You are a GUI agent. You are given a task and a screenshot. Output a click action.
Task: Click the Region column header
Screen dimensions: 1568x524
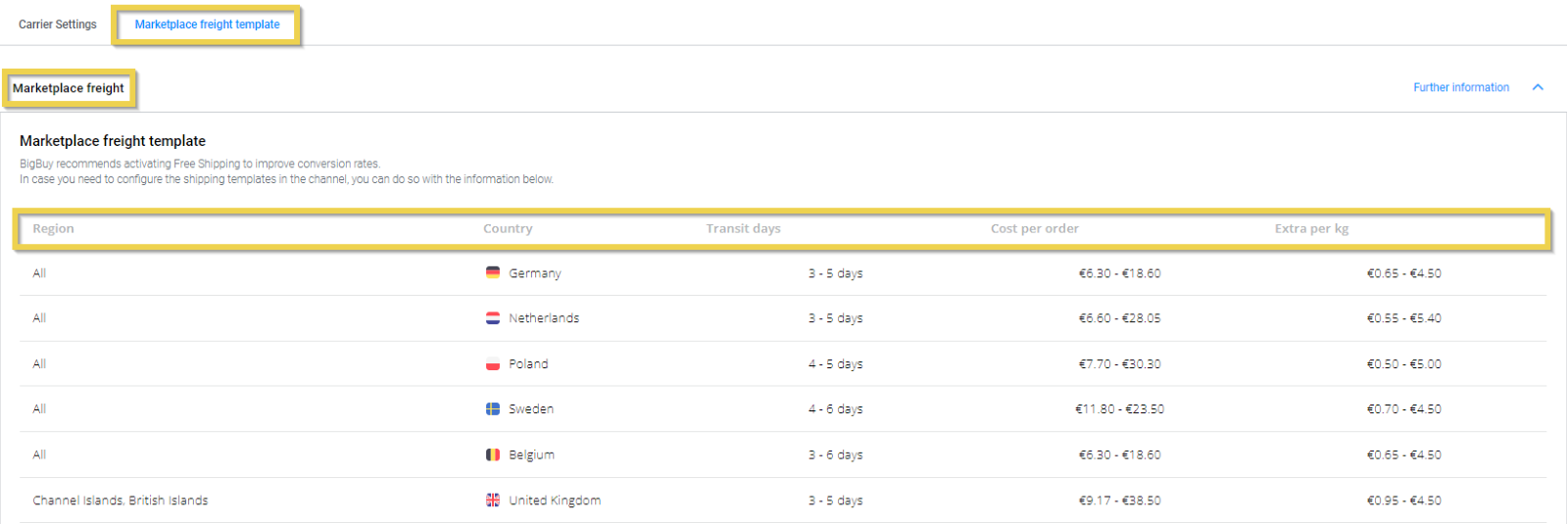53,228
